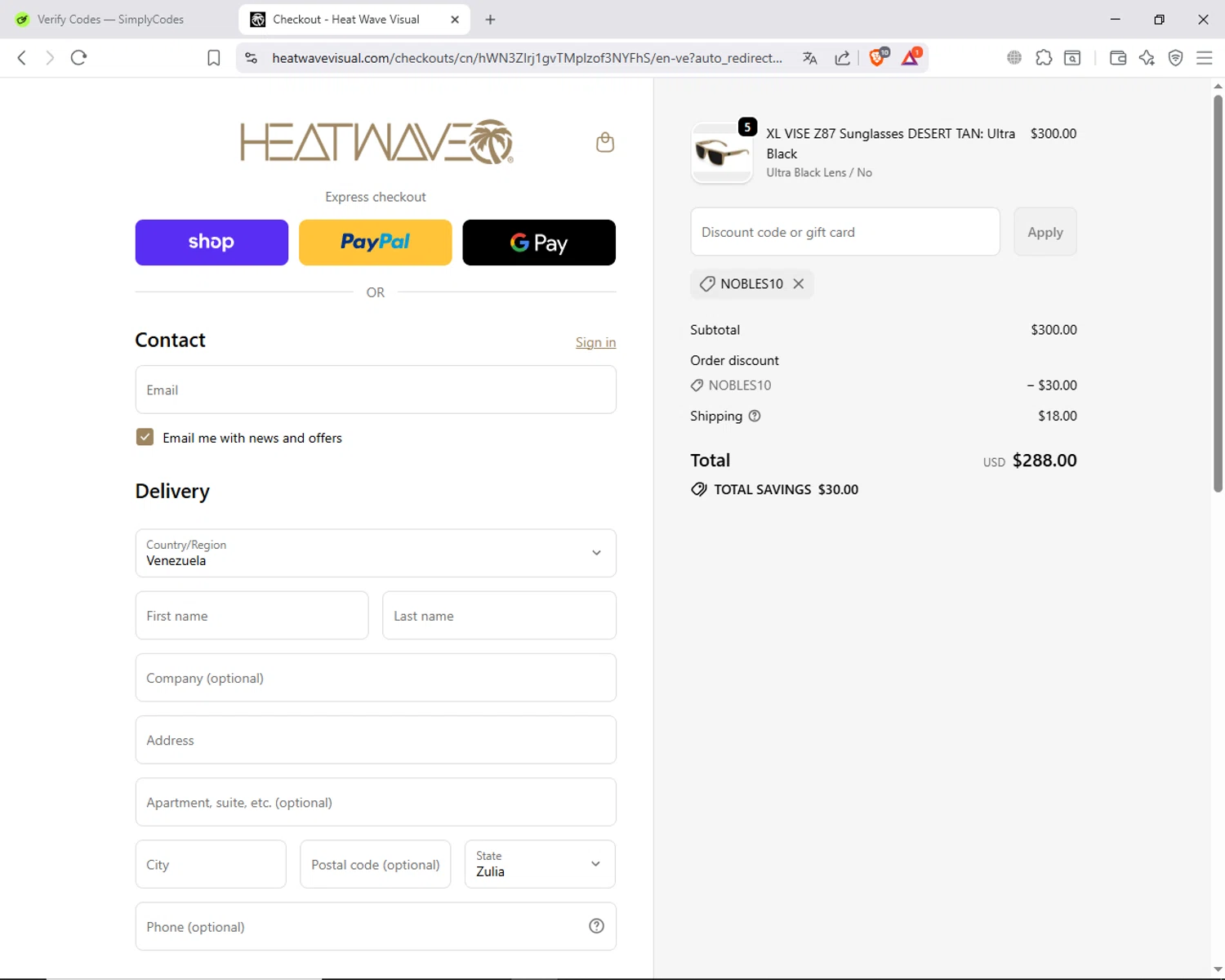1225x980 pixels.
Task: Switch to Verify Codes — SimplyCodes tab
Action: click(110, 20)
